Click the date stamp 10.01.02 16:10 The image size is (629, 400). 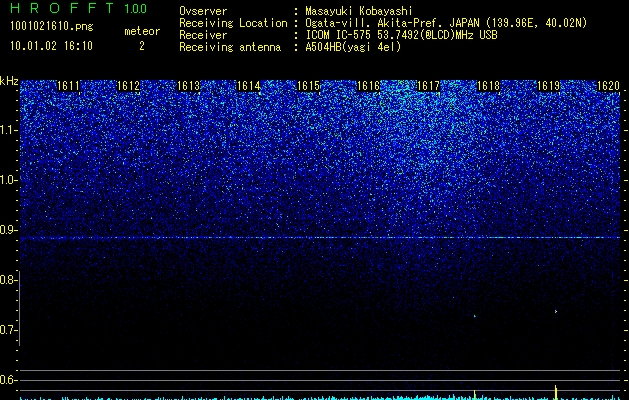[51, 46]
